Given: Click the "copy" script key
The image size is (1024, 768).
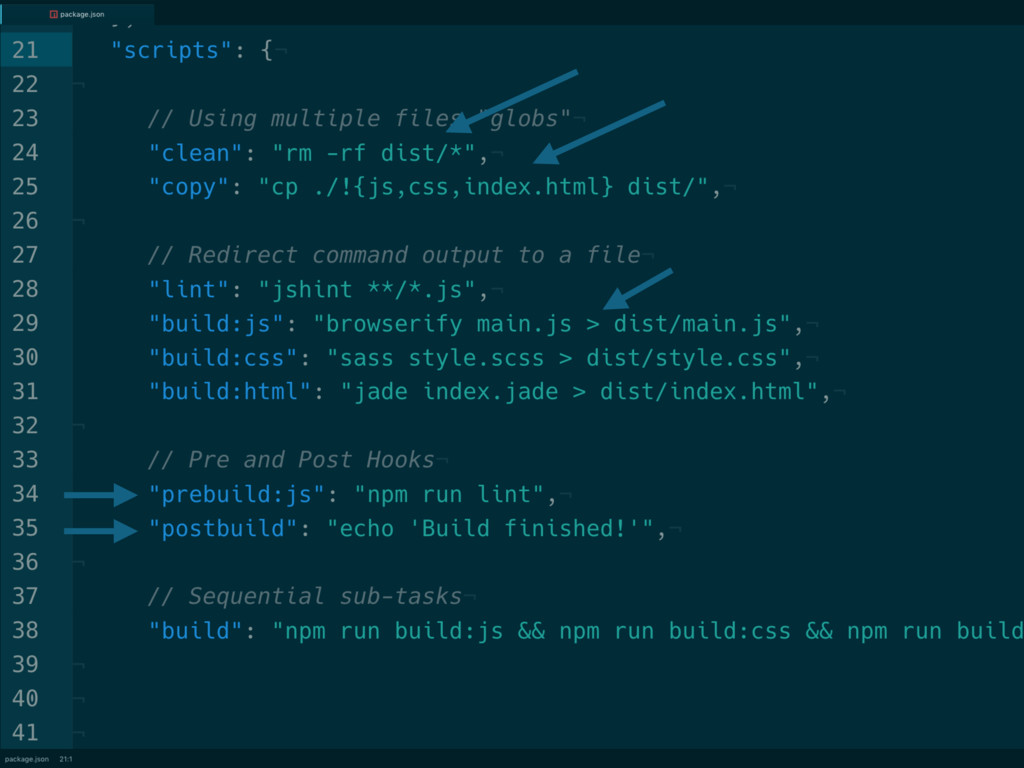Looking at the screenshot, I should tap(189, 187).
